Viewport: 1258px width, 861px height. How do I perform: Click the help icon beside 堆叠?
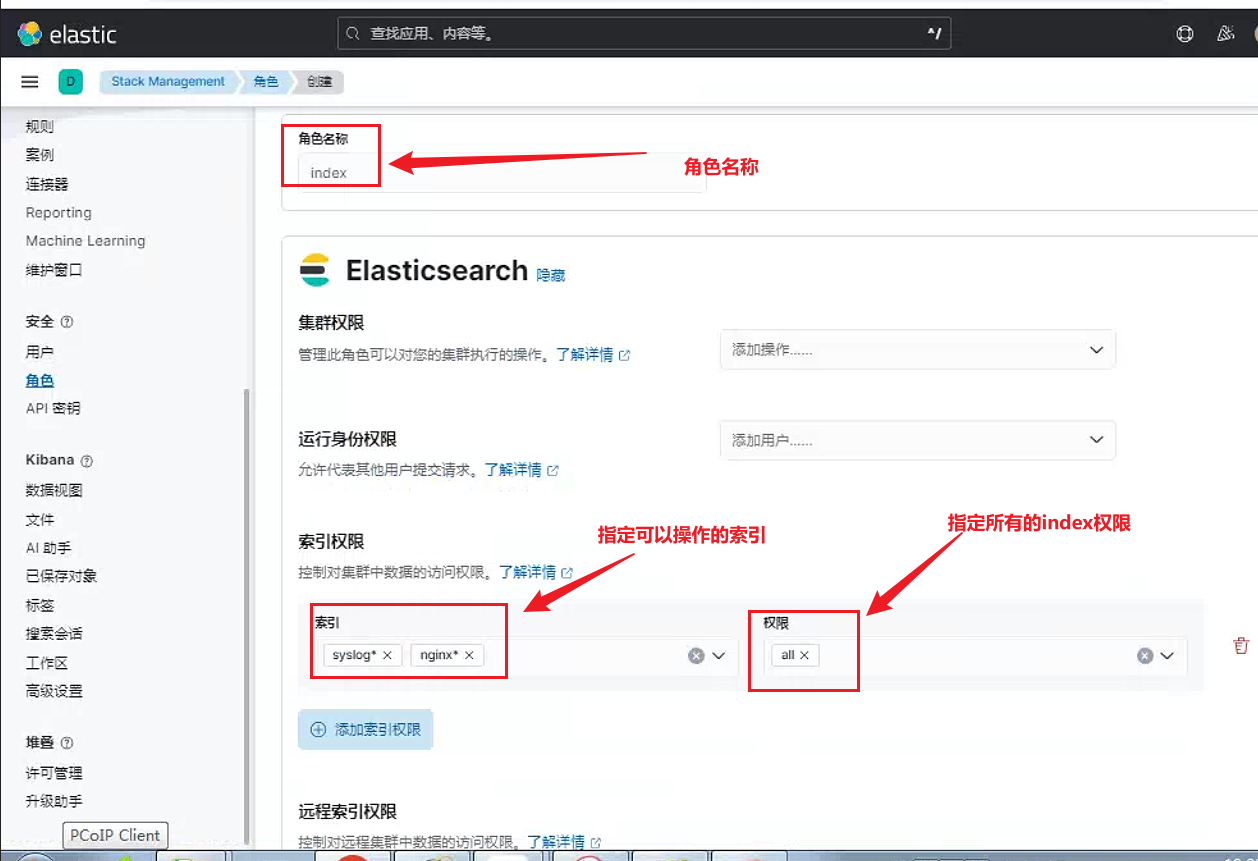coord(67,743)
